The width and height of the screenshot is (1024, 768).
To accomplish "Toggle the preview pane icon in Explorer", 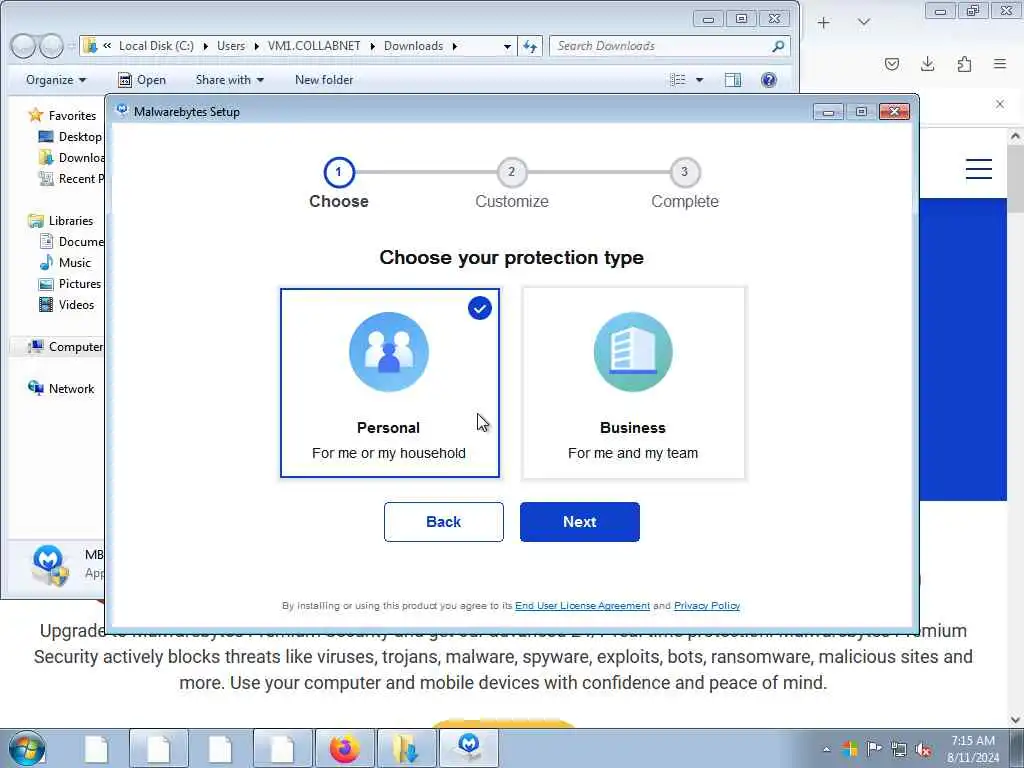I will 733,80.
